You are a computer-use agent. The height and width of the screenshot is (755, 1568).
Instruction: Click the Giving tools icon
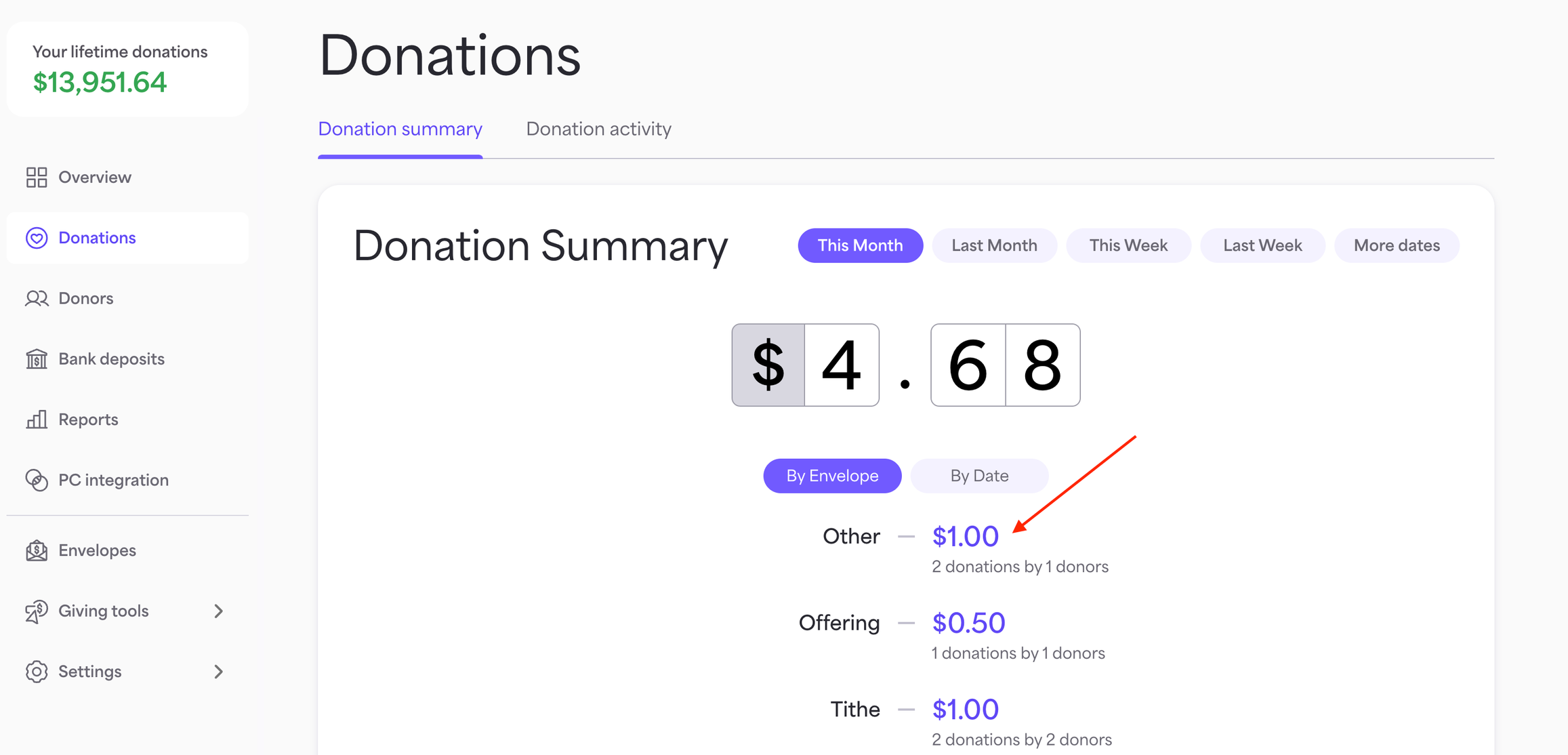point(37,611)
